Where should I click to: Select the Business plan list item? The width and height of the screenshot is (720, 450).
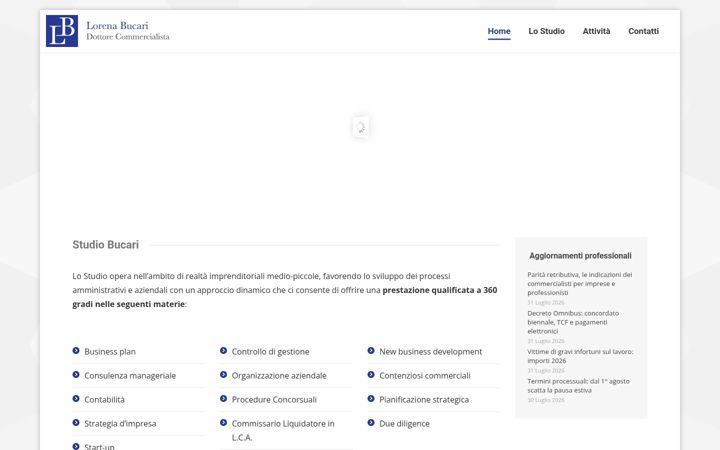pyautogui.click(x=110, y=352)
